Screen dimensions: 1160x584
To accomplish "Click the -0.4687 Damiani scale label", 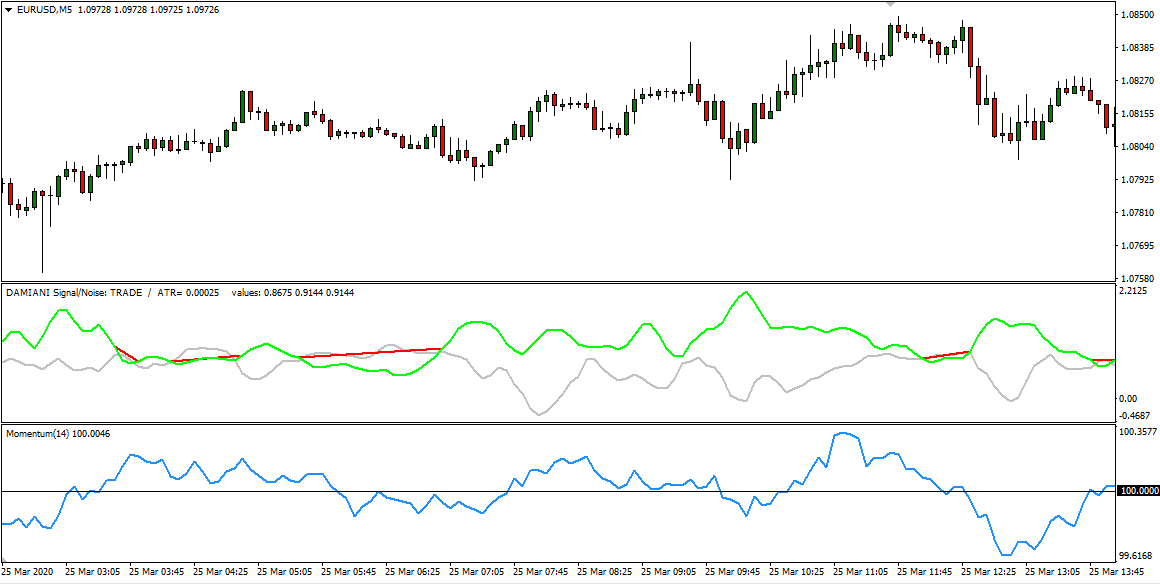I will (x=1137, y=415).
